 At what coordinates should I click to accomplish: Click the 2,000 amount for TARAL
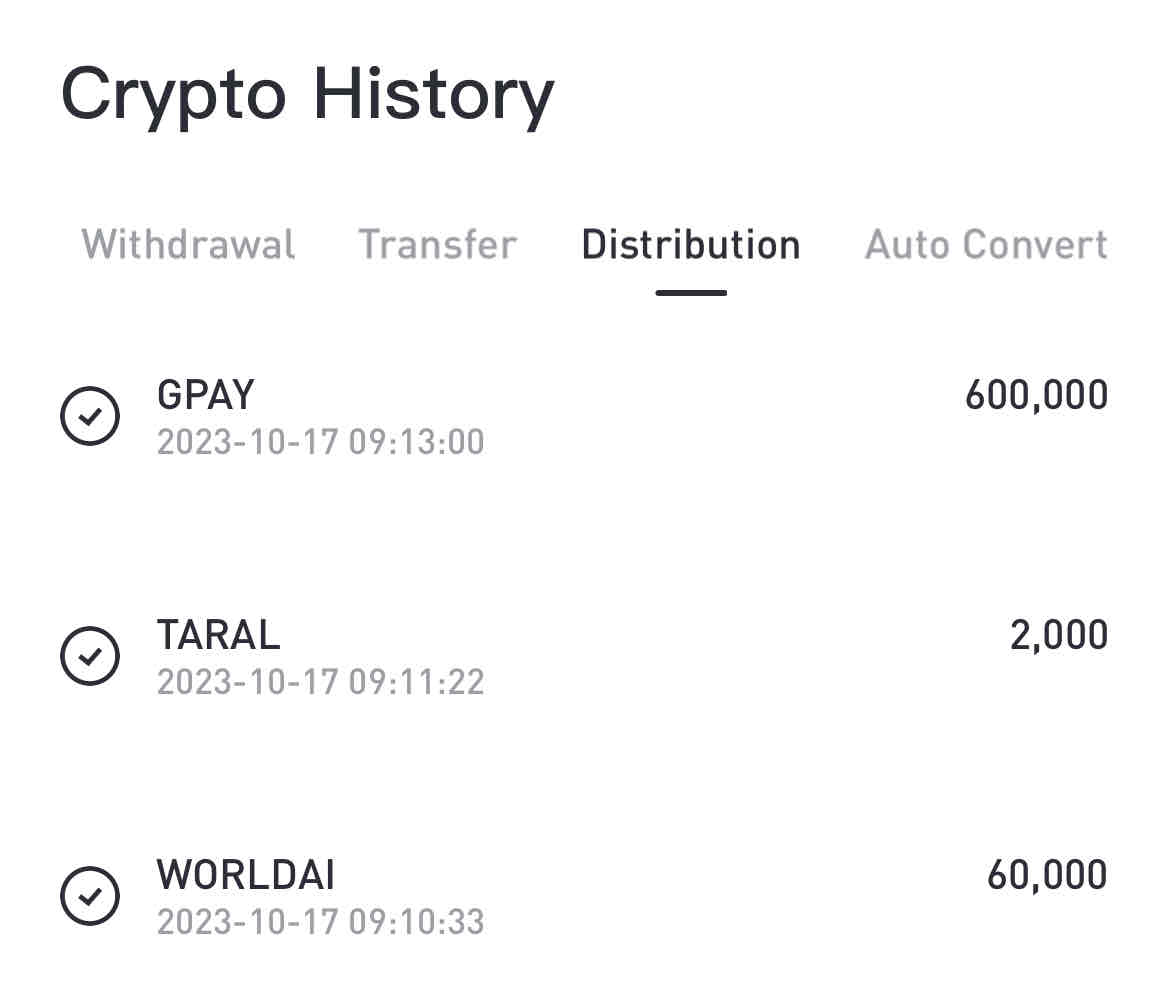coord(1058,636)
